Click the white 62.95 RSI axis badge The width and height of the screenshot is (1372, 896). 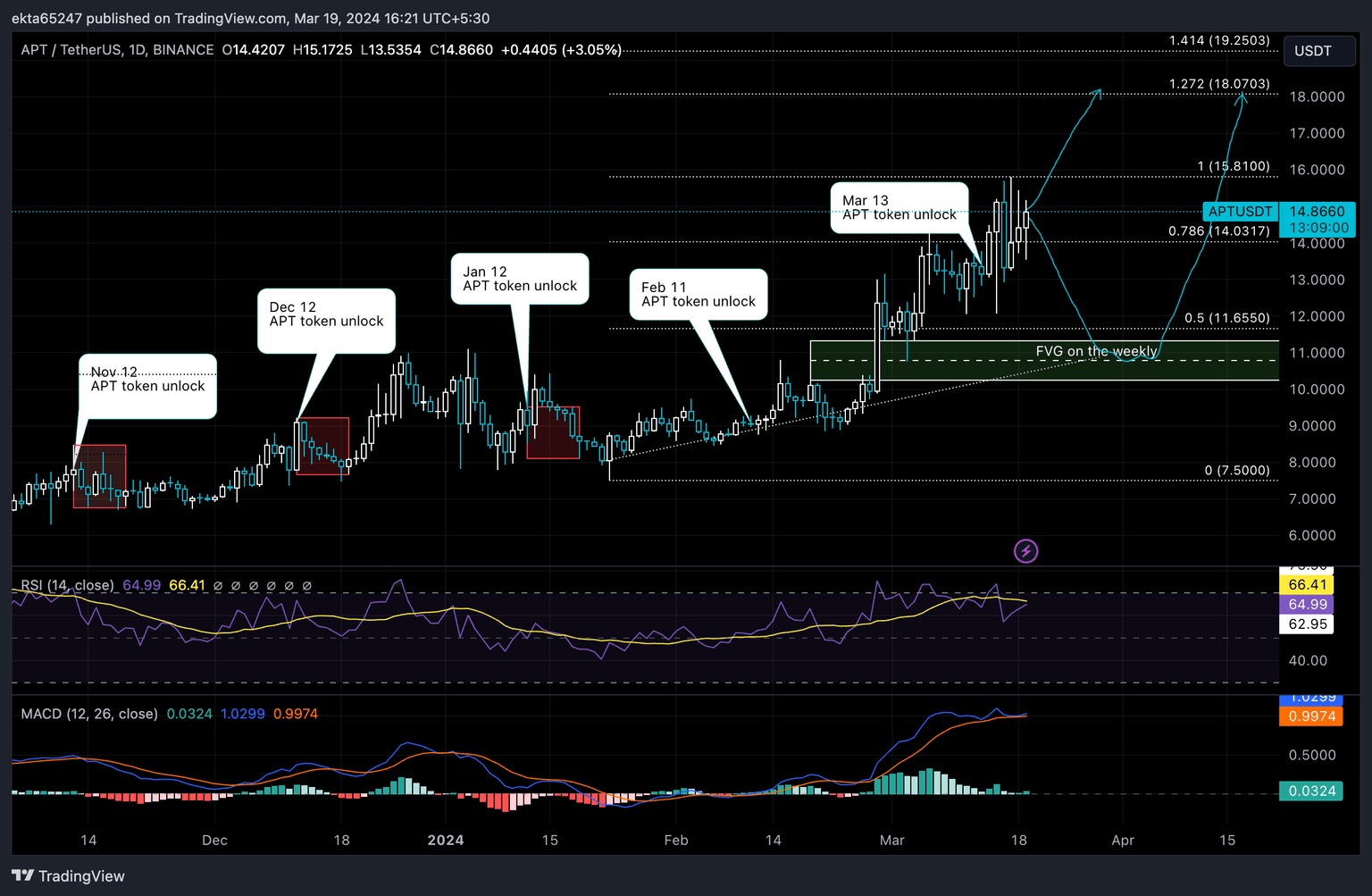pos(1307,624)
